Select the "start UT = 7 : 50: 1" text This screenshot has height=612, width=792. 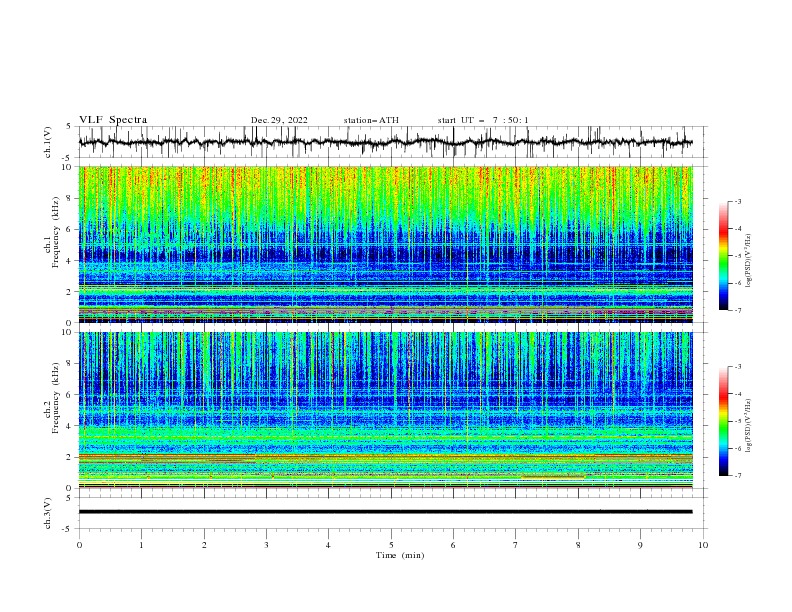[483, 120]
